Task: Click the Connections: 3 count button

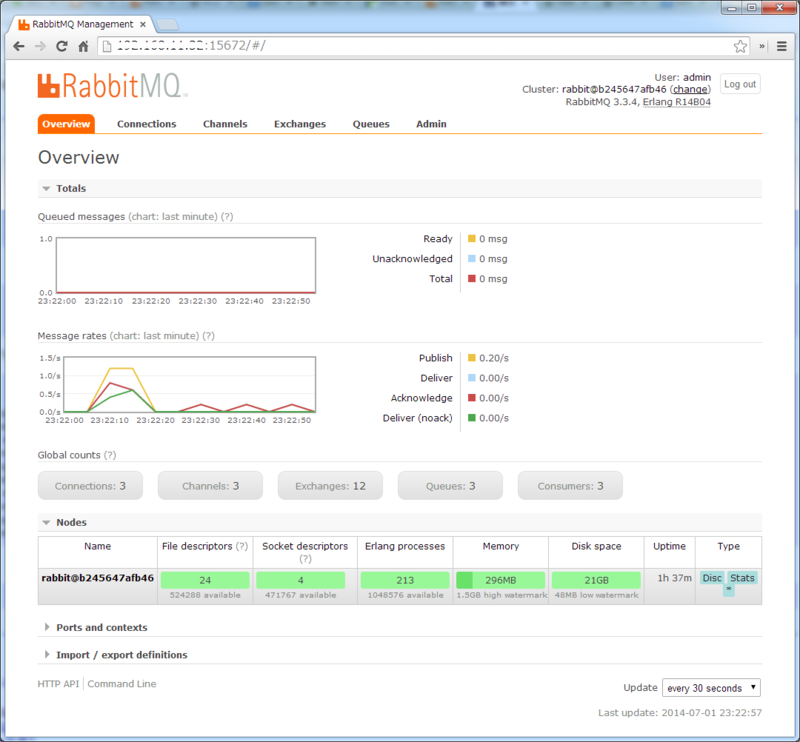Action: [90, 486]
